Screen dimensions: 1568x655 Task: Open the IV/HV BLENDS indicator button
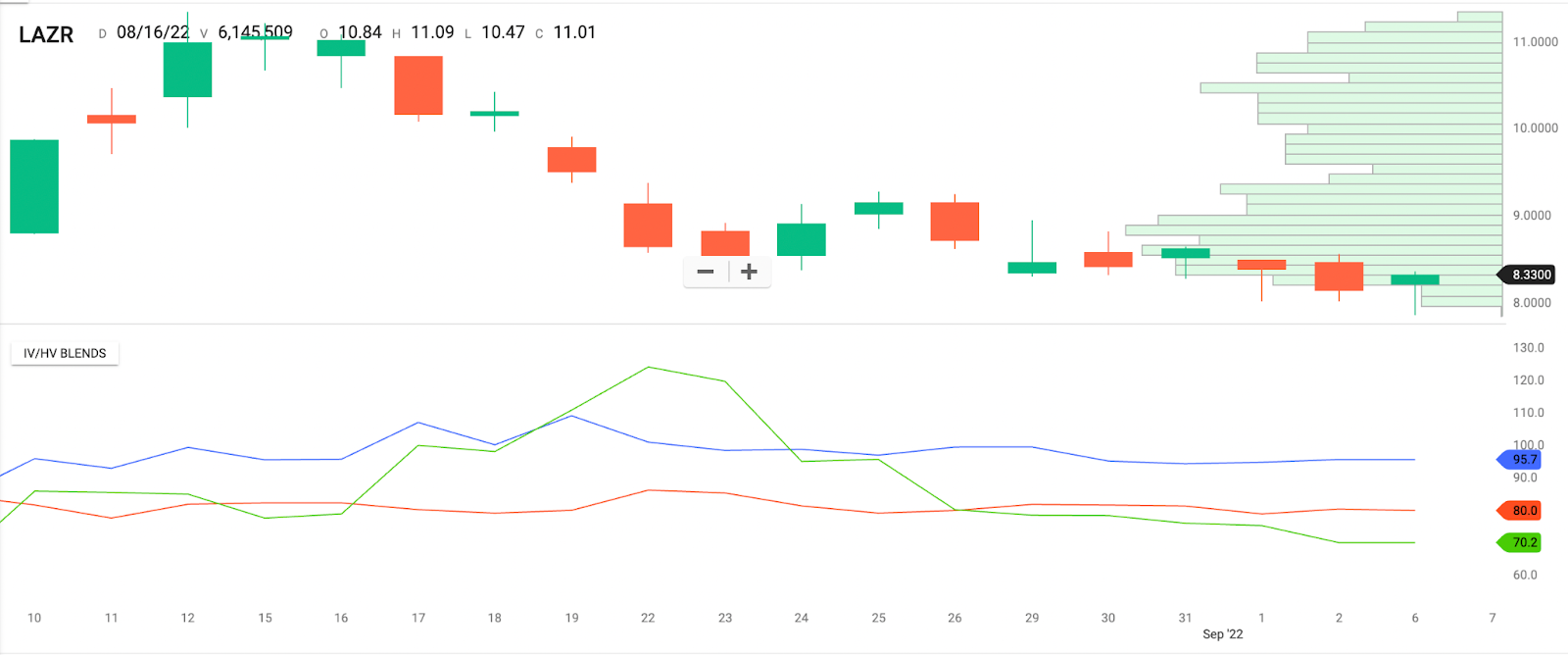(65, 353)
